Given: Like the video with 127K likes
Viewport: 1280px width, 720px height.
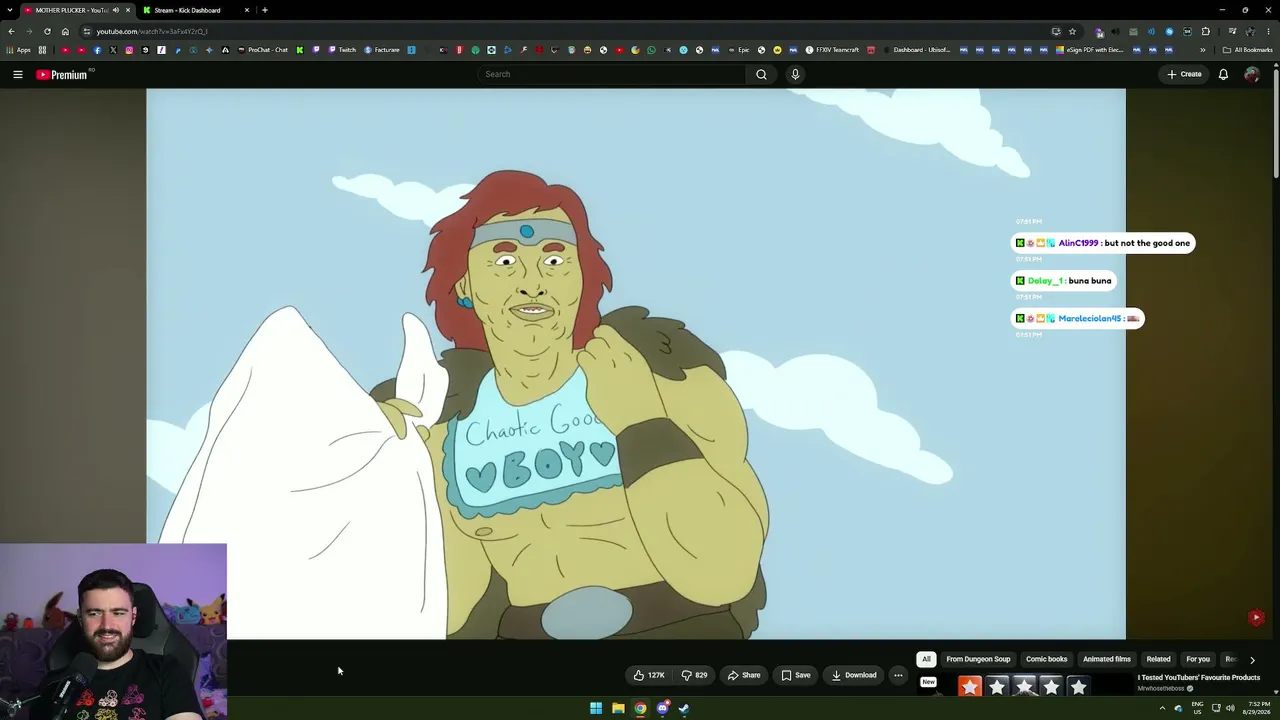Looking at the screenshot, I should point(650,675).
